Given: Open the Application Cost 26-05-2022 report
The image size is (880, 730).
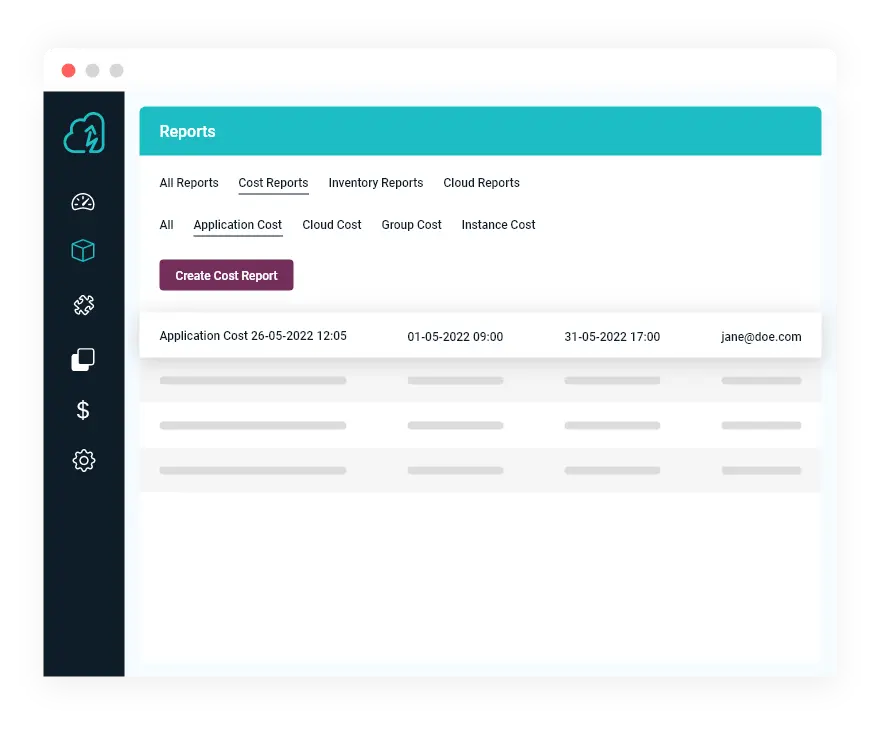Looking at the screenshot, I should point(253,337).
